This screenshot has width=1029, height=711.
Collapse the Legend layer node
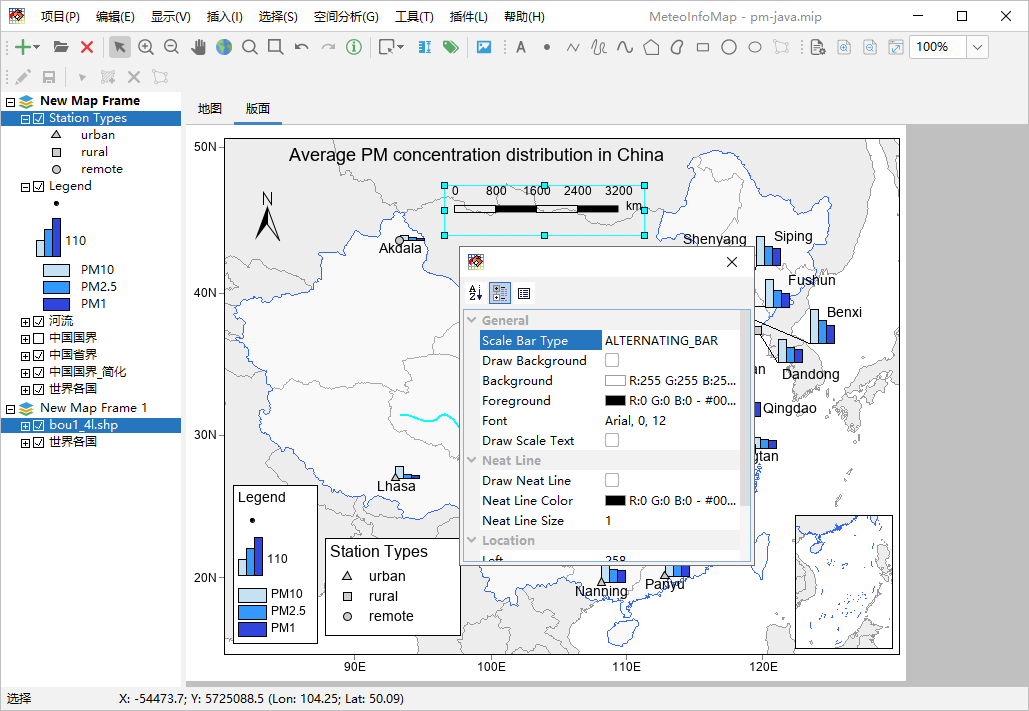coord(25,186)
